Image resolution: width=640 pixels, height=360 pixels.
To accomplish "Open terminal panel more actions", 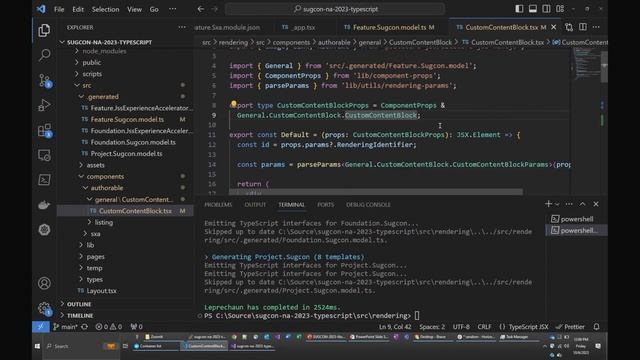I will [569, 204].
